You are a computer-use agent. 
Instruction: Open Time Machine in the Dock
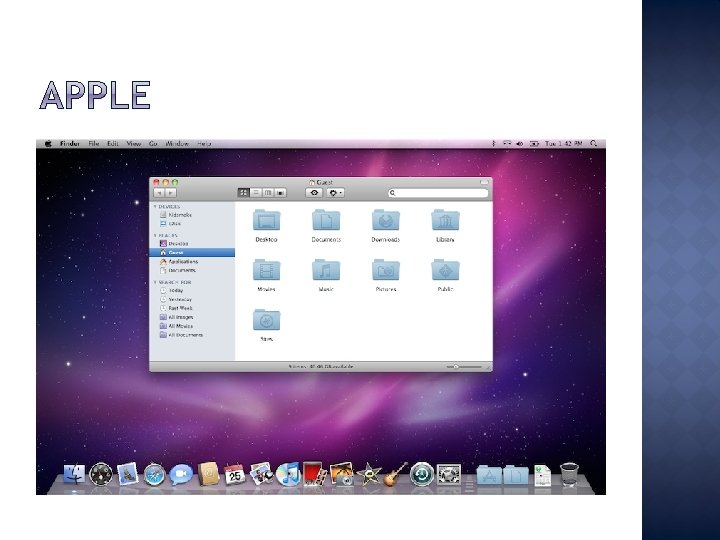tap(422, 474)
